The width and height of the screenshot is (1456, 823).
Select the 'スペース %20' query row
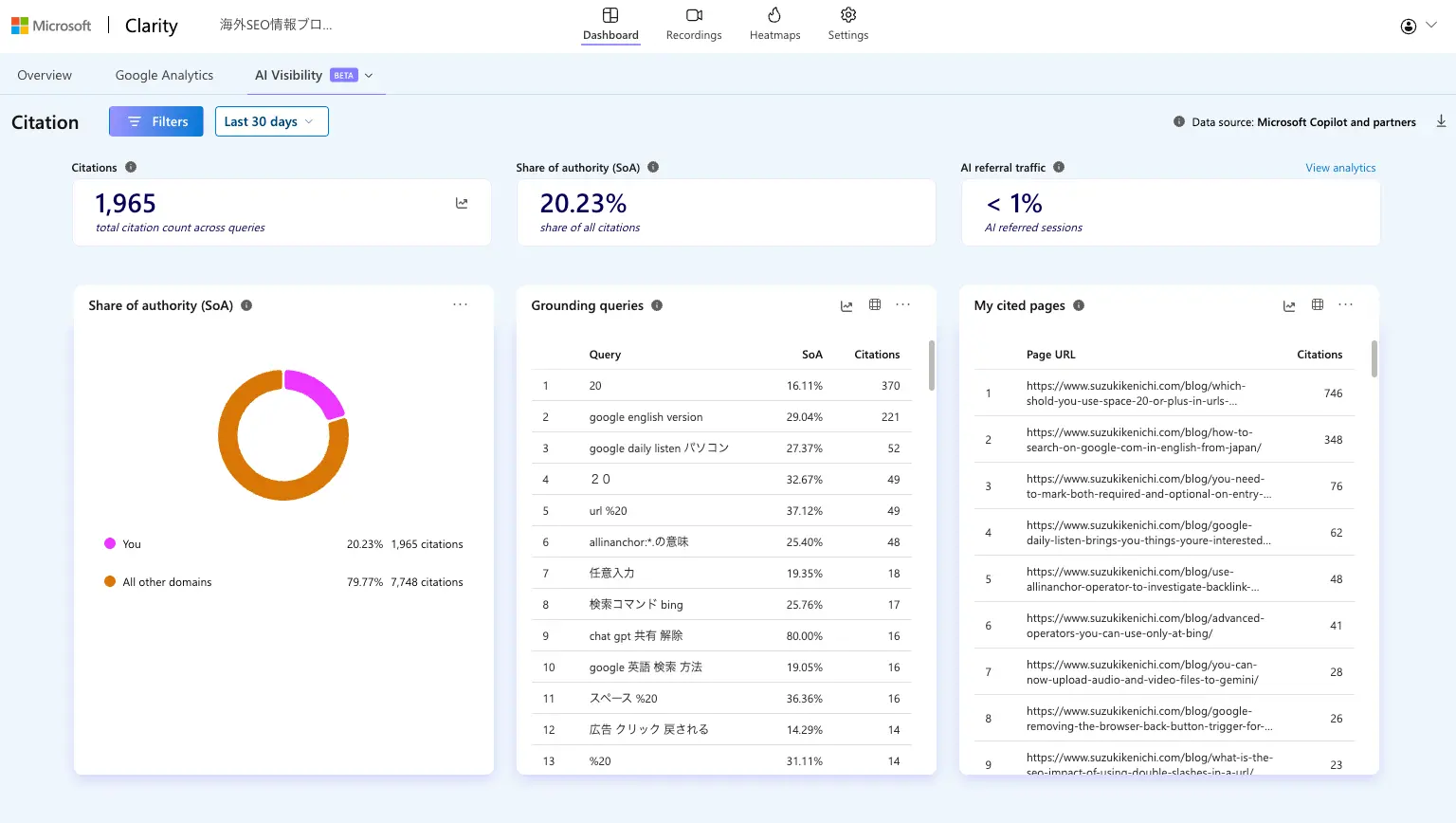(721, 699)
